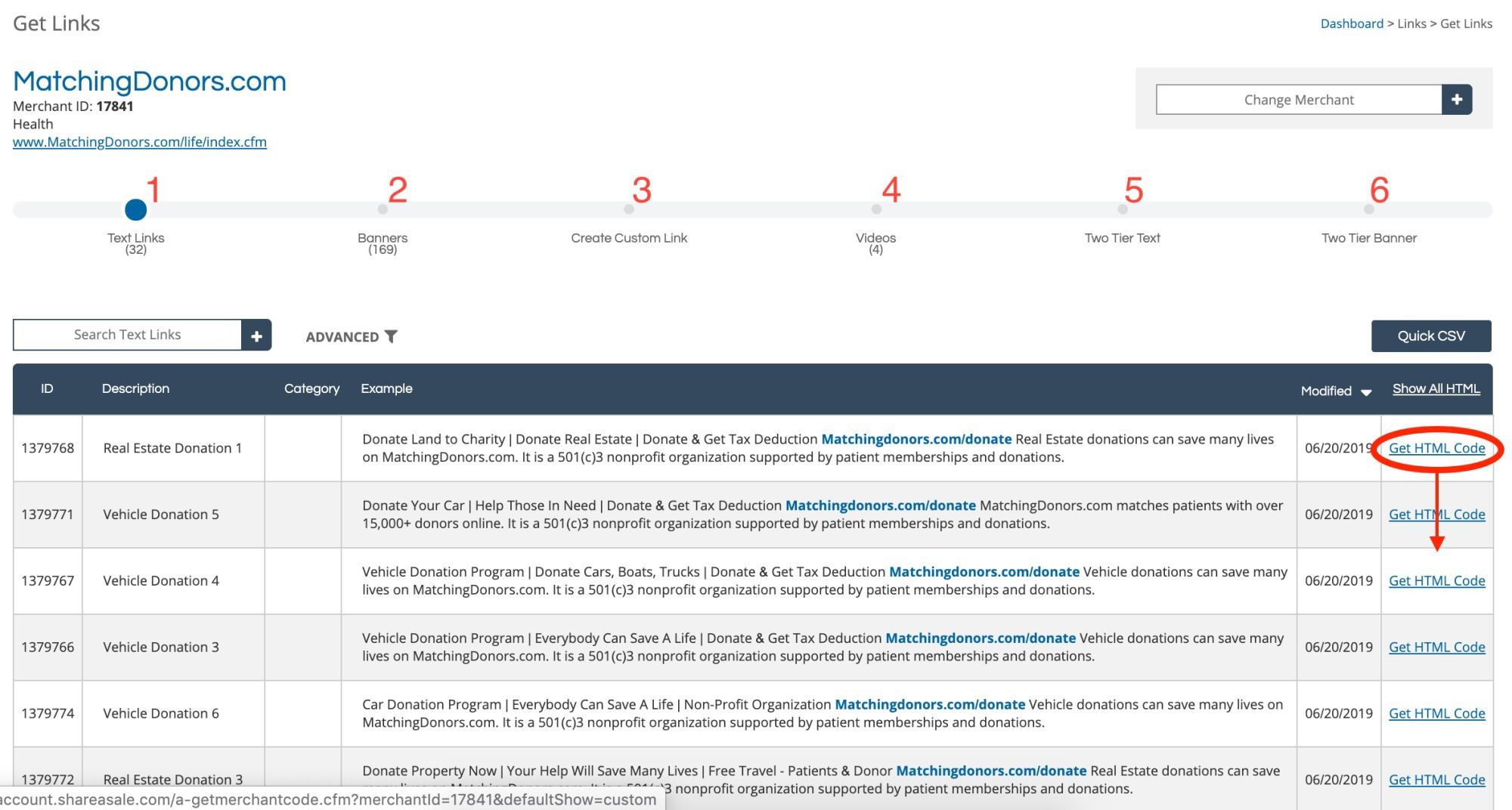Click the plus icon beside Search Text Links

256,335
